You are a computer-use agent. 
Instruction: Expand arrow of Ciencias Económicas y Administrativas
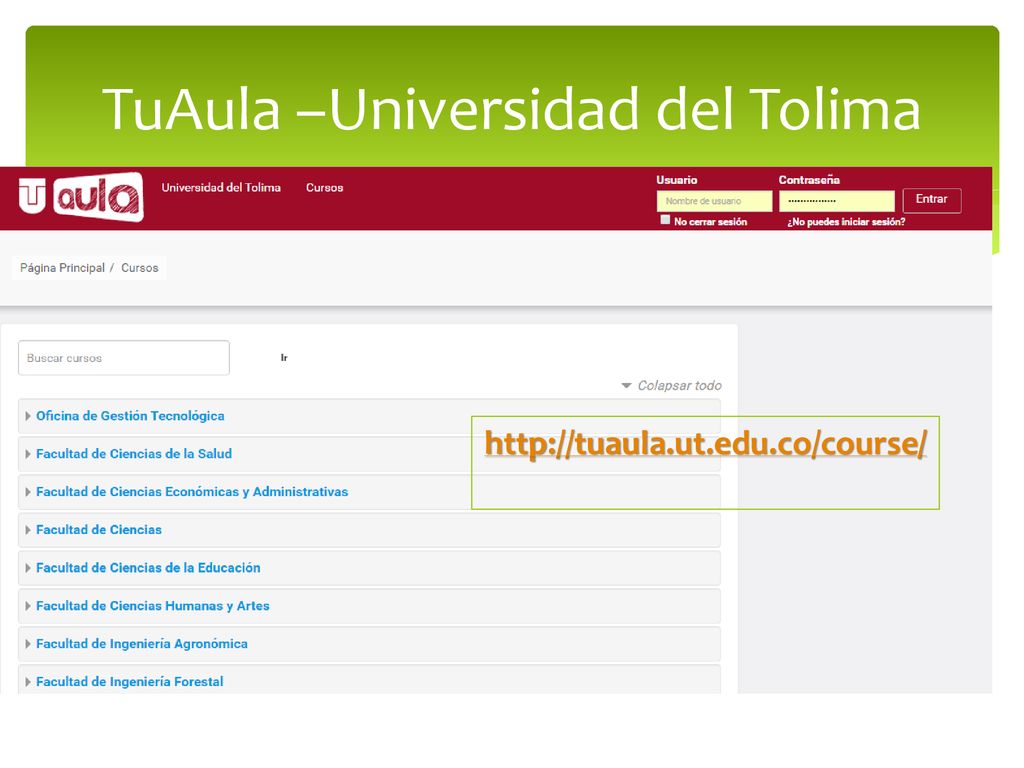(27, 492)
